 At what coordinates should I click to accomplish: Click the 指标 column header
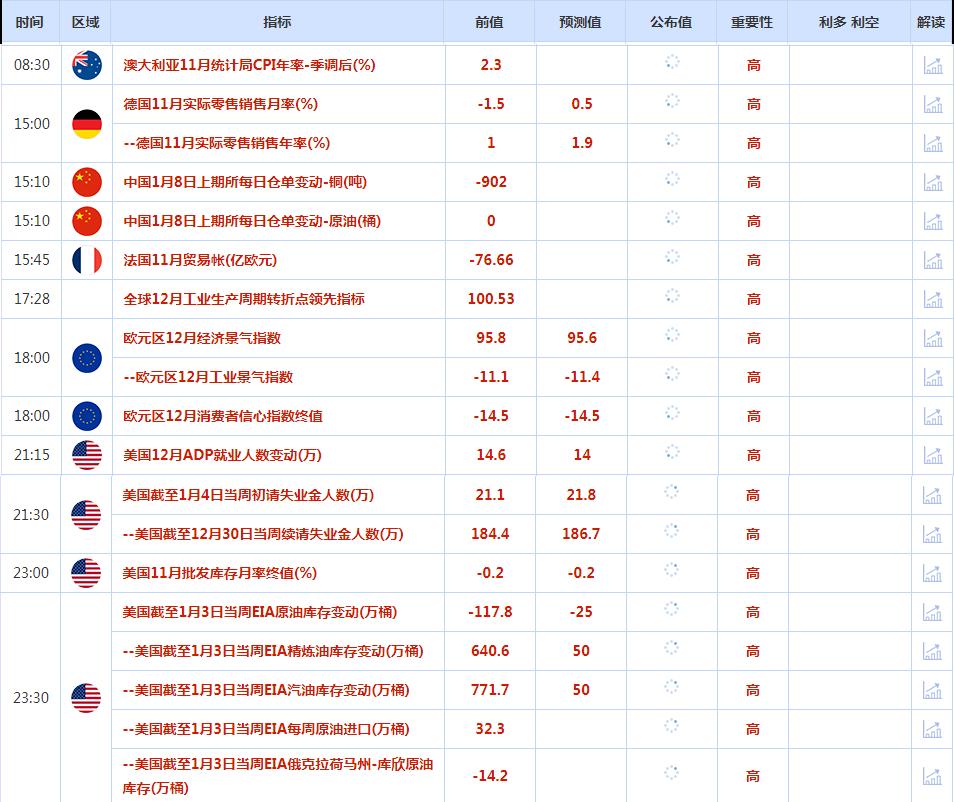pyautogui.click(x=277, y=22)
